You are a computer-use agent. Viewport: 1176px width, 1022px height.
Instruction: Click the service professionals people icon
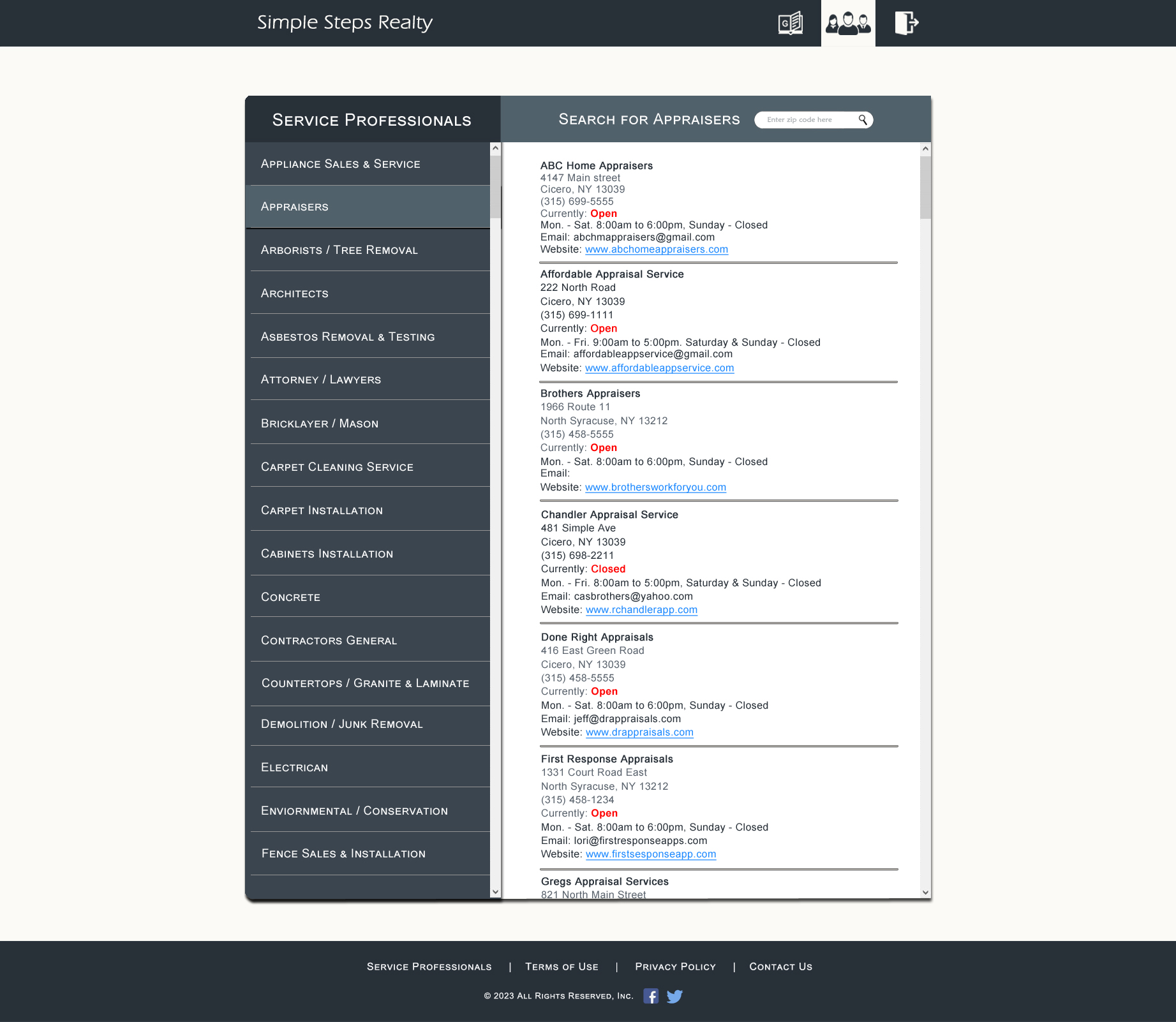[x=847, y=24]
